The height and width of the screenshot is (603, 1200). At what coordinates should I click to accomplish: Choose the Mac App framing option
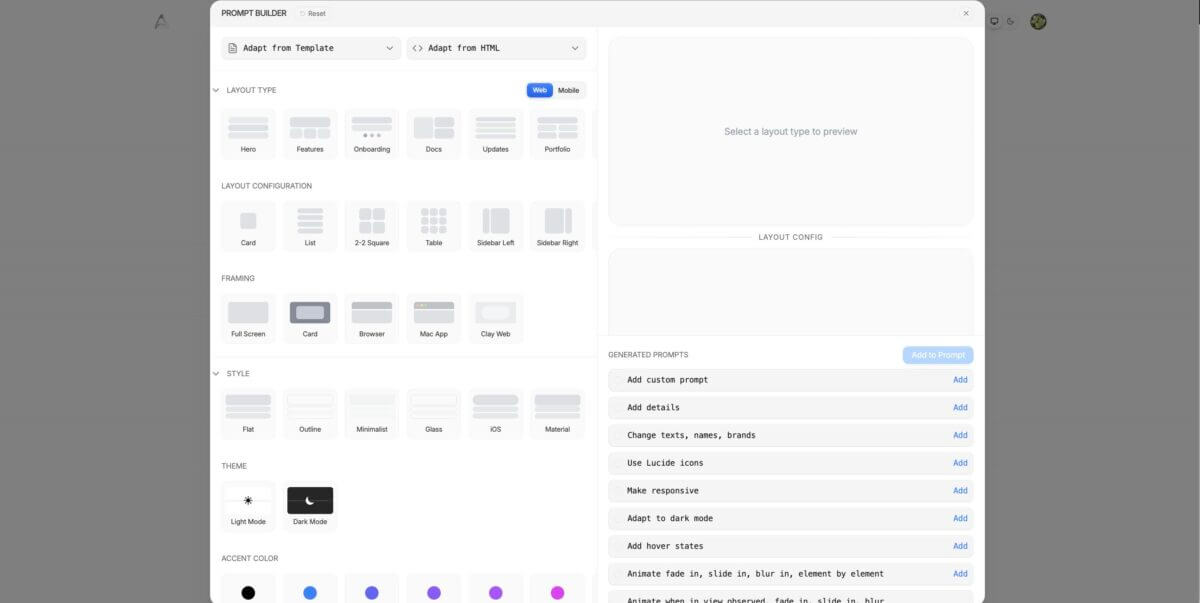pos(434,318)
